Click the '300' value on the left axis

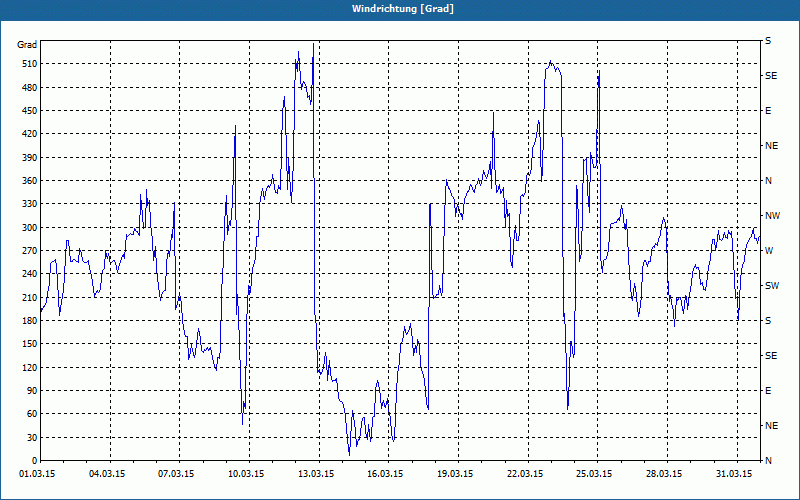coord(30,228)
